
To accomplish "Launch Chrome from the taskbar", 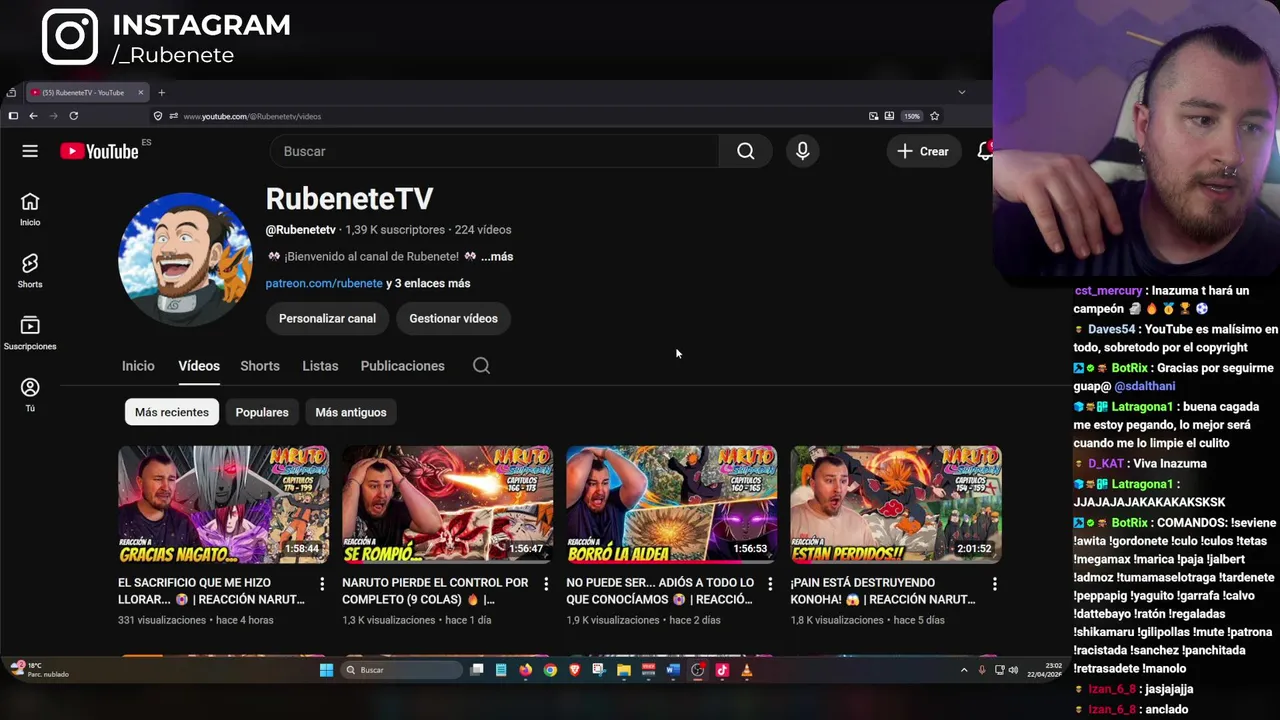I will pos(550,670).
